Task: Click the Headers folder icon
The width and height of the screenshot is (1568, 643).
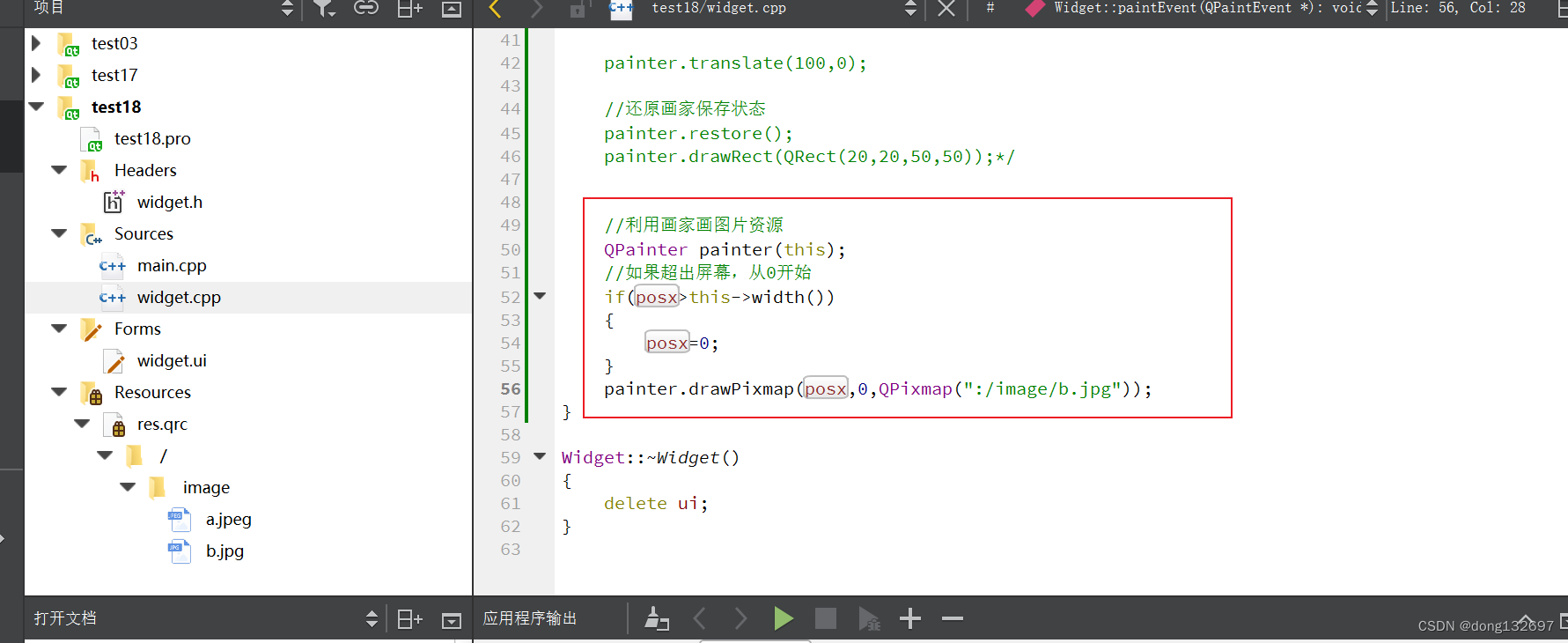Action: 91,171
